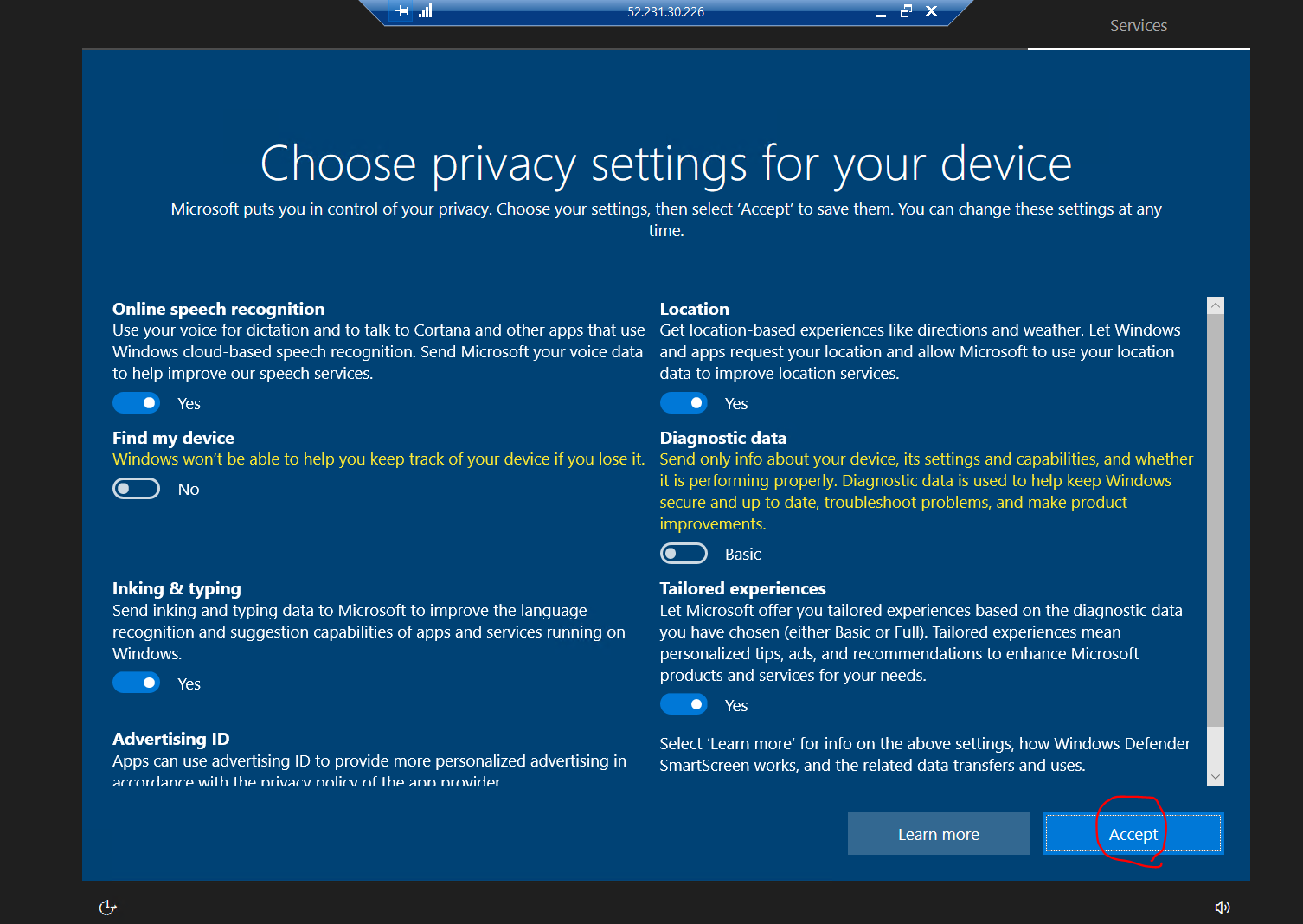Close the remote session connection bar
Screen dimensions: 1303x924
931,11
